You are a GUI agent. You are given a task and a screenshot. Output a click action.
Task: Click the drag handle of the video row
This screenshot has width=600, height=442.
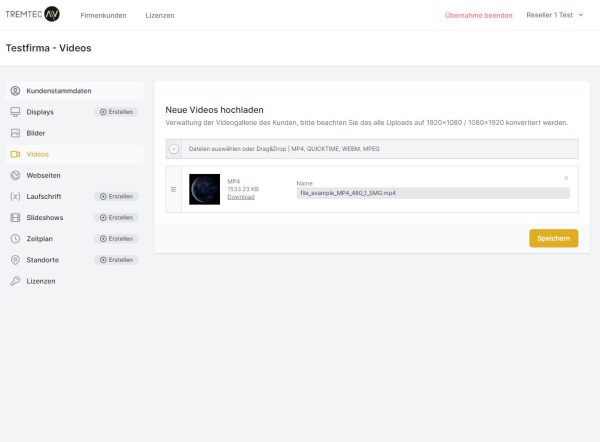(x=174, y=189)
